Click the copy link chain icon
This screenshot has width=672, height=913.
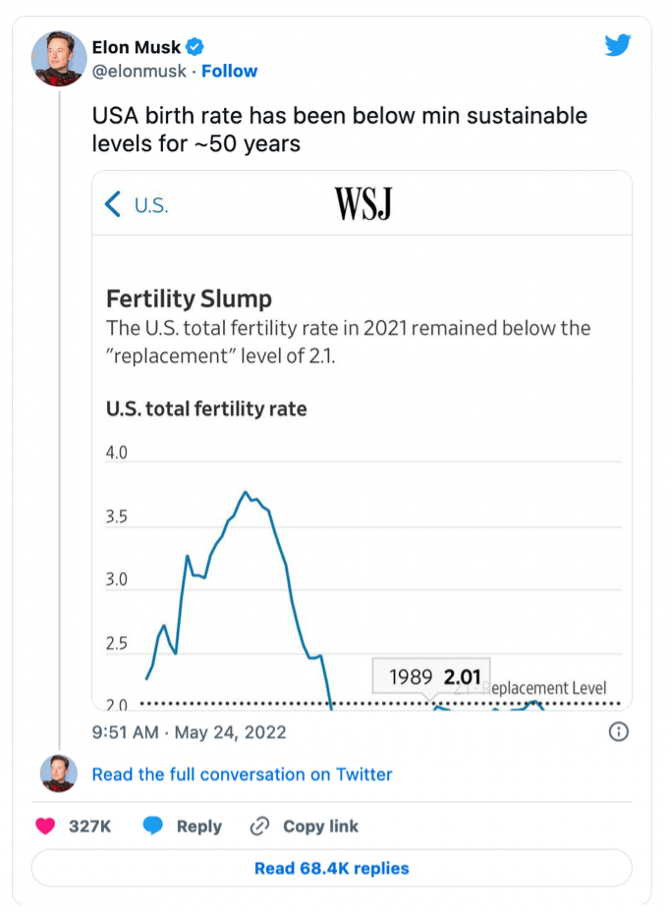coord(260,826)
